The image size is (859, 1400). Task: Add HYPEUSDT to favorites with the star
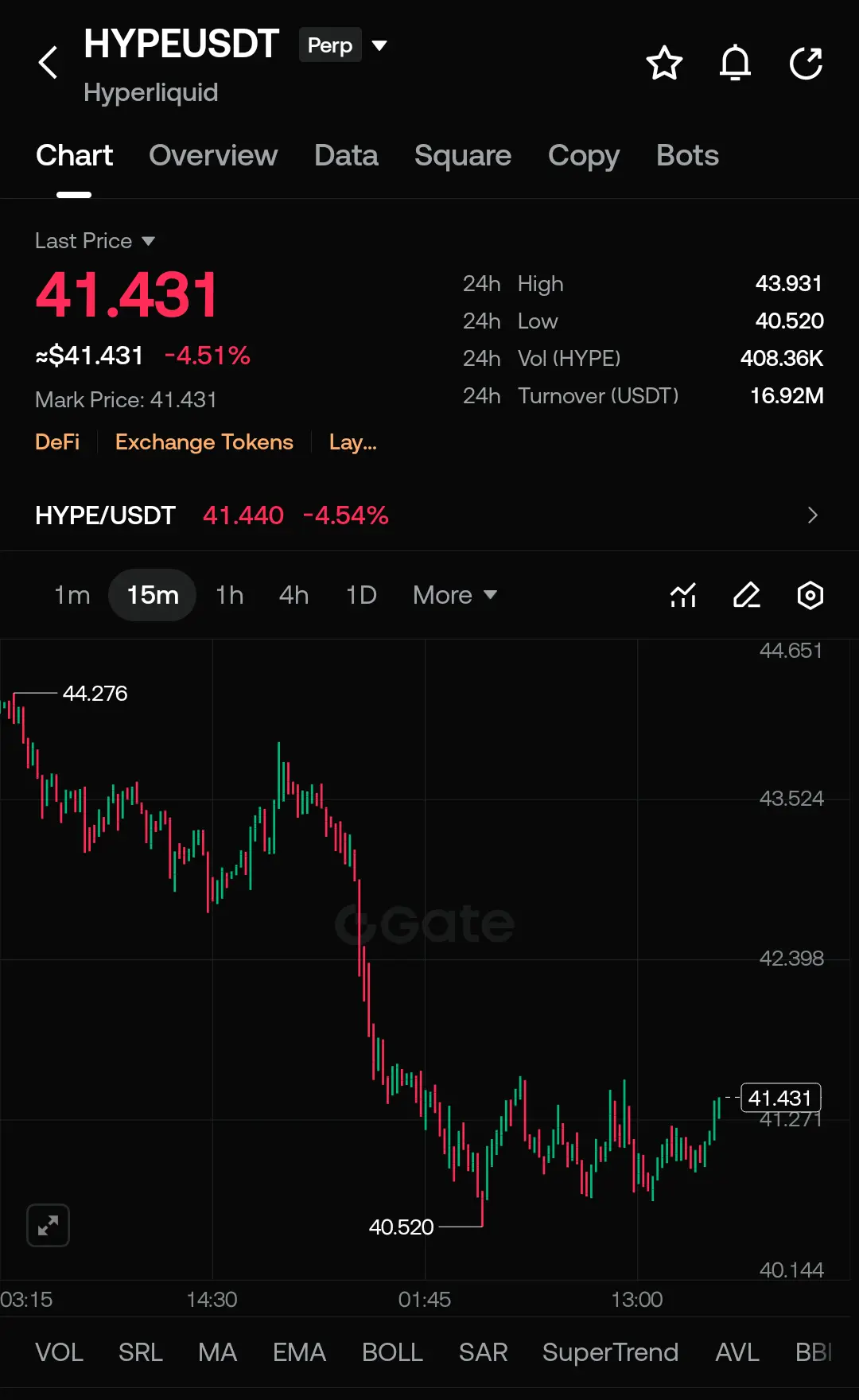[x=664, y=63]
